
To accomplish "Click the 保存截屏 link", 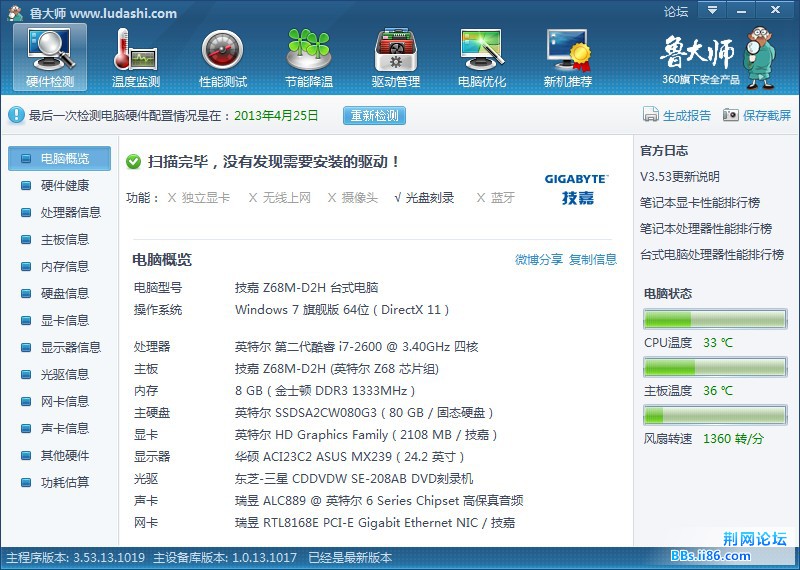I will point(767,115).
